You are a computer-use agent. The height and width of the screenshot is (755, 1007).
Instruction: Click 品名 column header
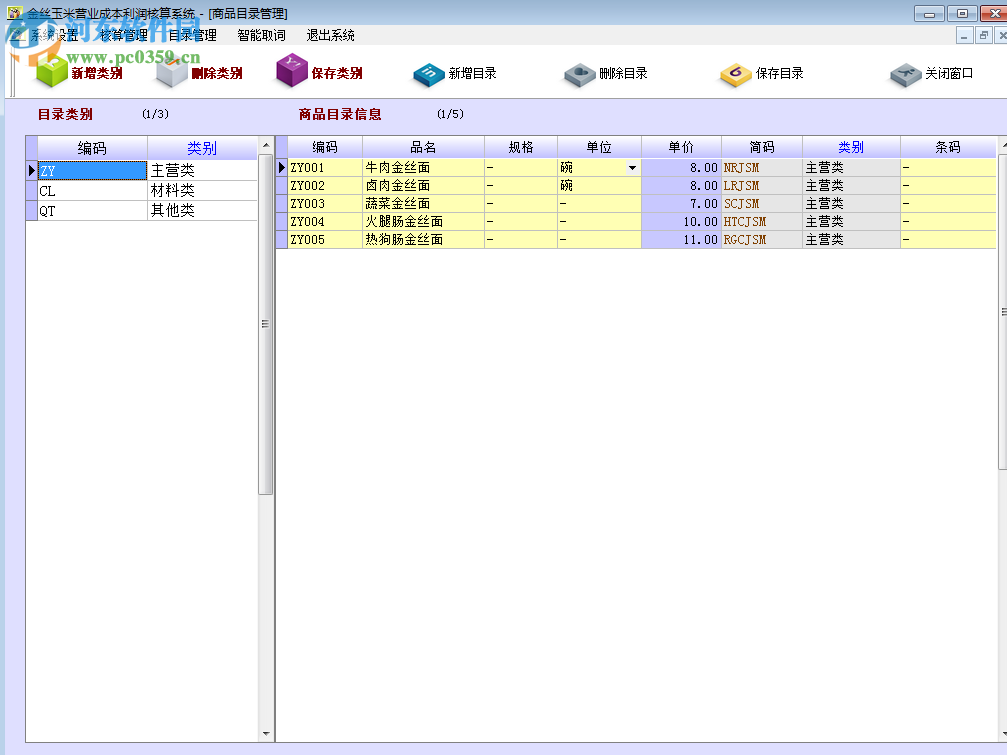[423, 147]
